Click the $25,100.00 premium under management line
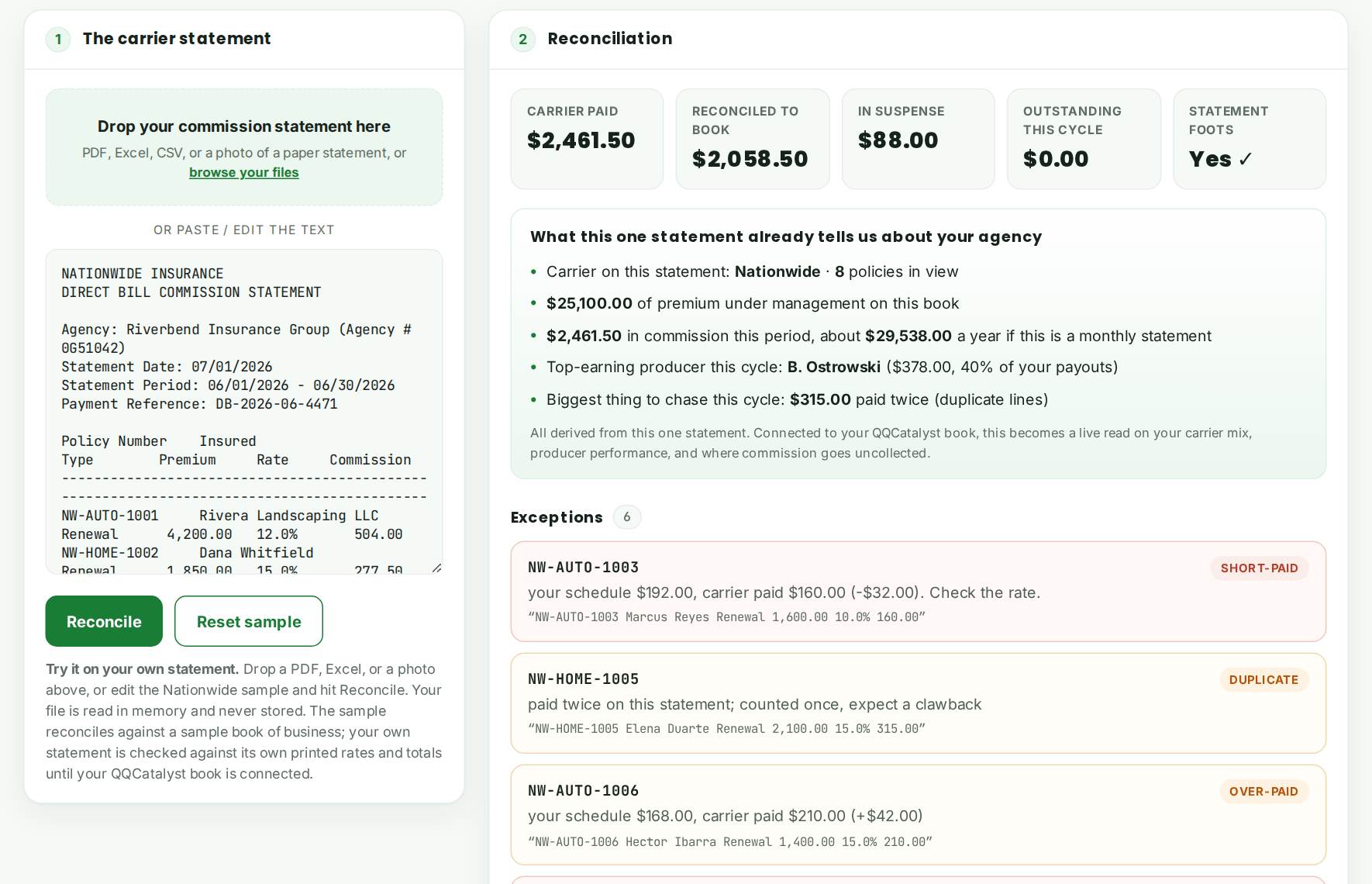This screenshot has height=884, width=1372. (x=753, y=303)
